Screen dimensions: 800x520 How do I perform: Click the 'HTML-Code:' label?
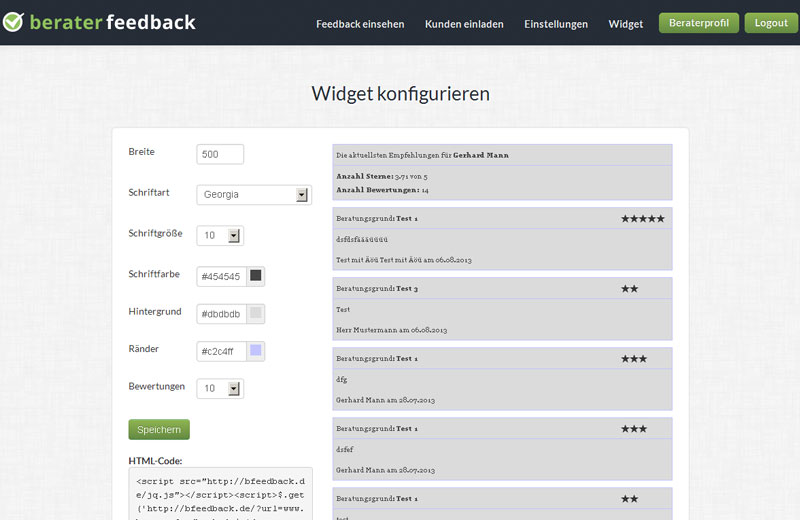[x=155, y=461]
